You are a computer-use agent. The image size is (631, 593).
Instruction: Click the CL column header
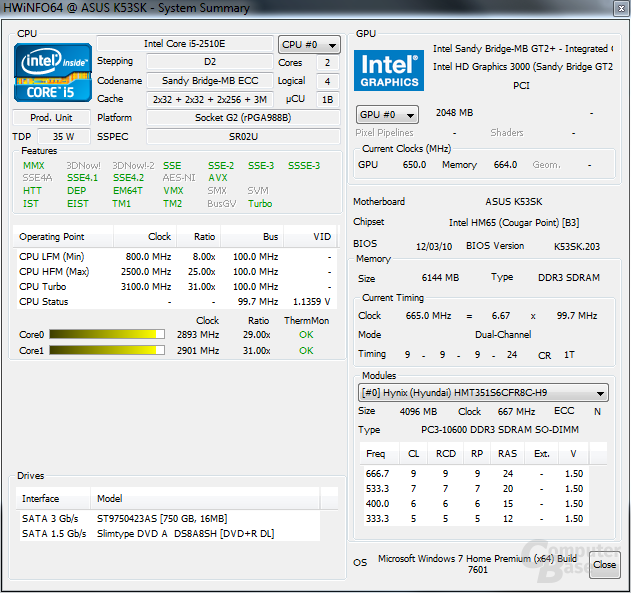(413, 453)
